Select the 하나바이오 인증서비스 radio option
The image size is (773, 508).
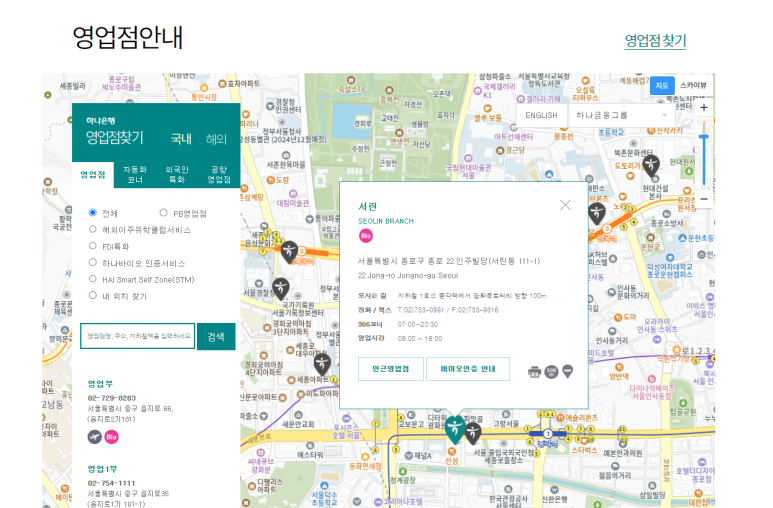(92, 262)
